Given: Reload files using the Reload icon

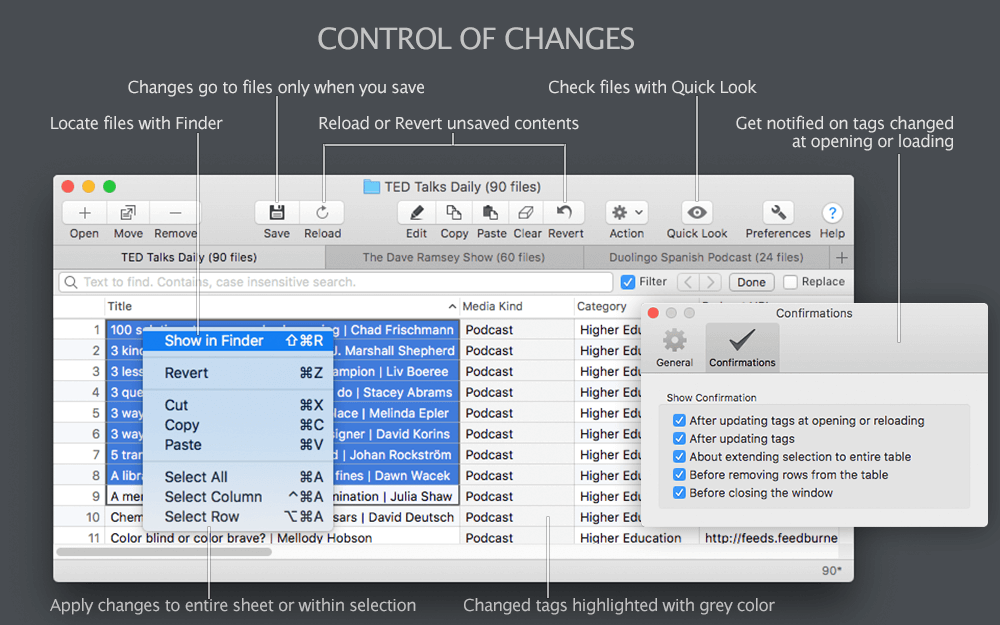Looking at the screenshot, I should click(322, 212).
